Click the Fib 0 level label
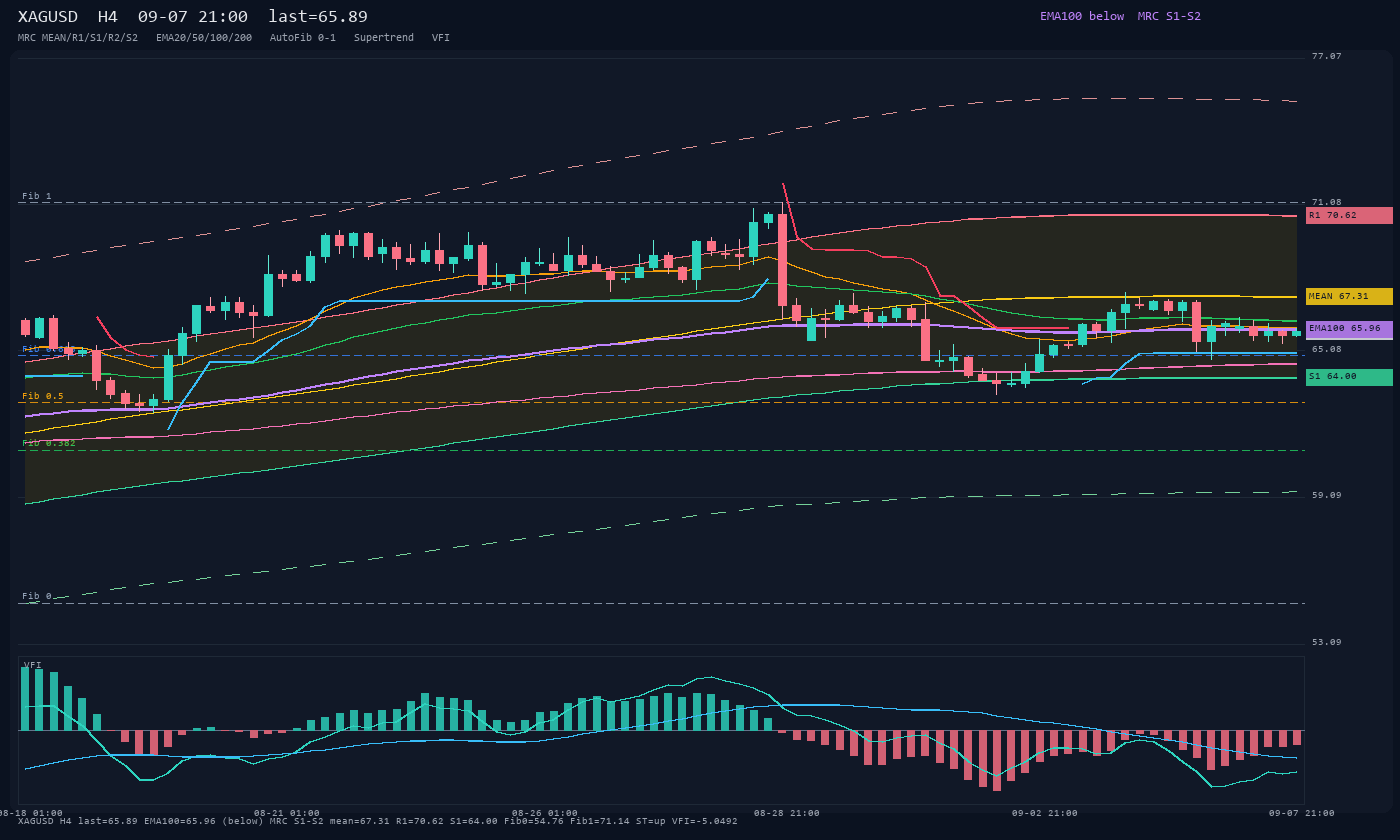 [37, 596]
